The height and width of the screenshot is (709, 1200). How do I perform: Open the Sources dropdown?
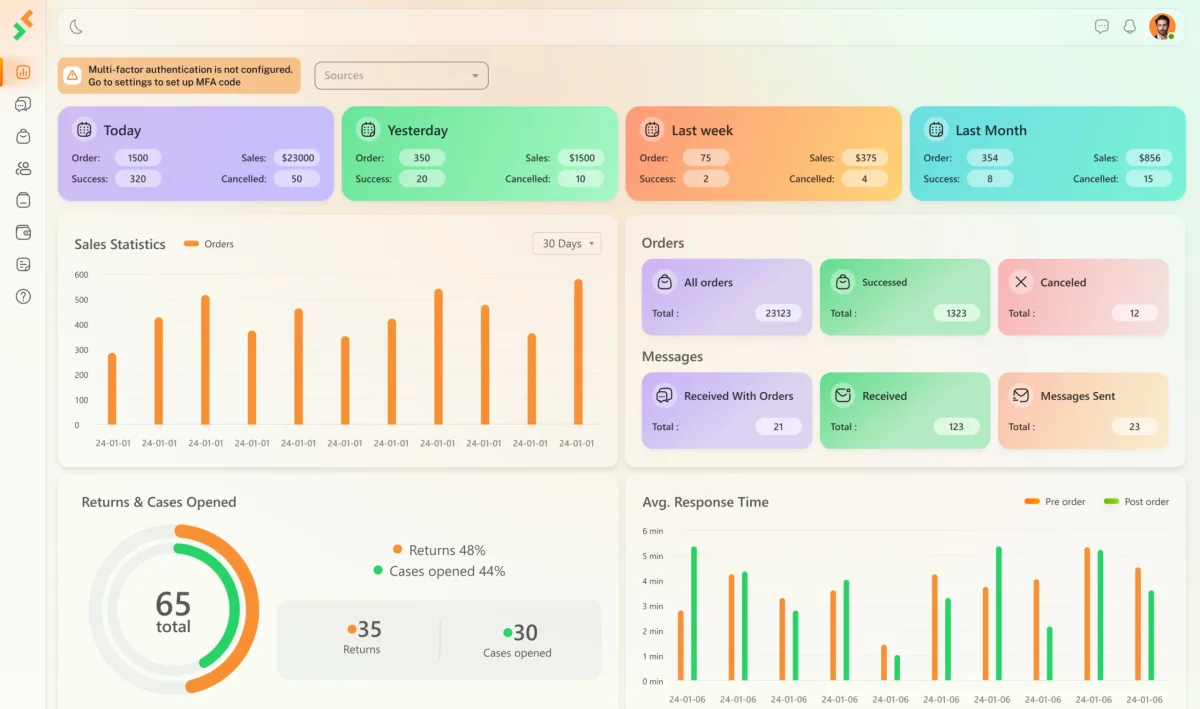(x=401, y=76)
